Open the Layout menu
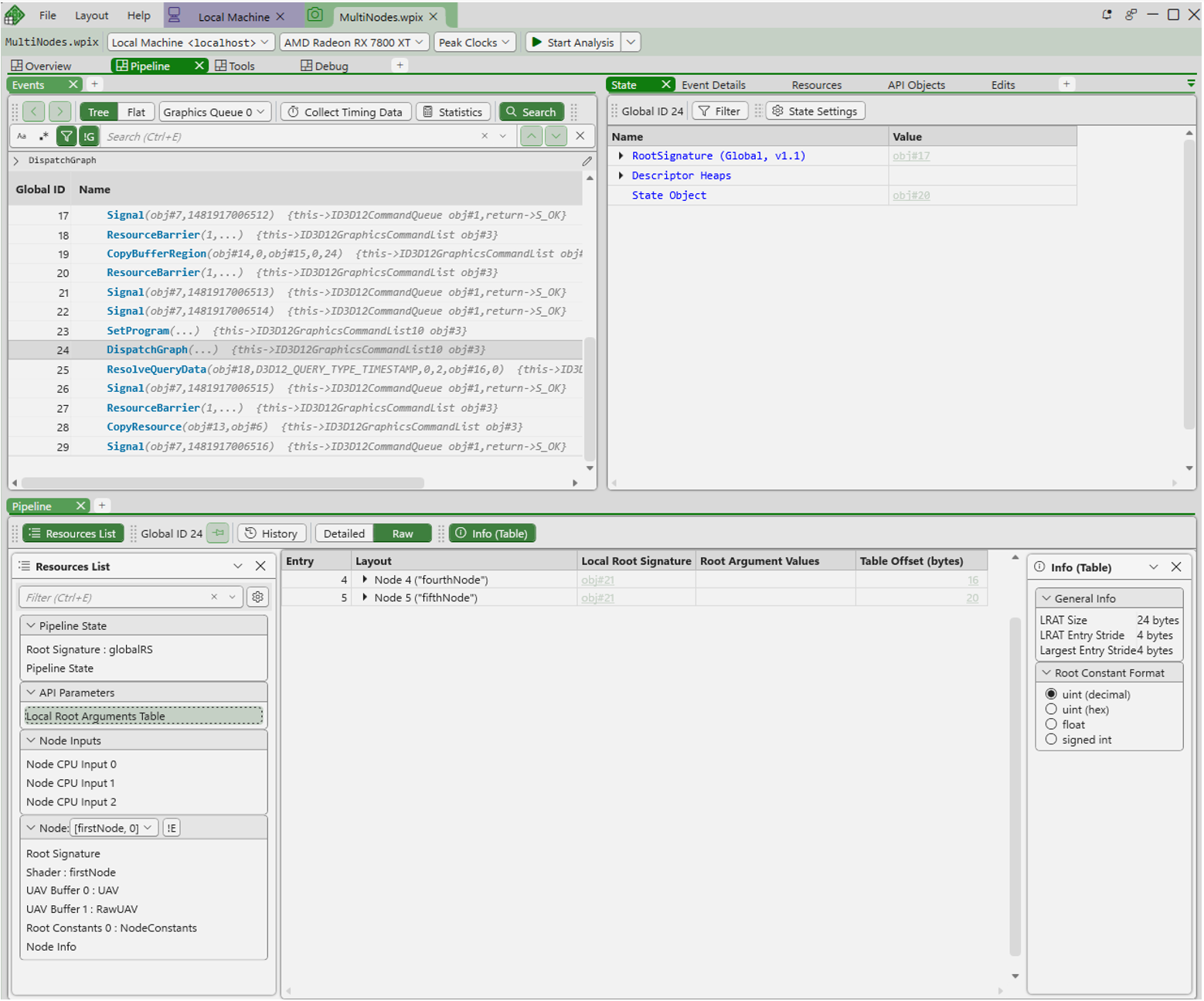1204x1001 pixels. tap(91, 15)
